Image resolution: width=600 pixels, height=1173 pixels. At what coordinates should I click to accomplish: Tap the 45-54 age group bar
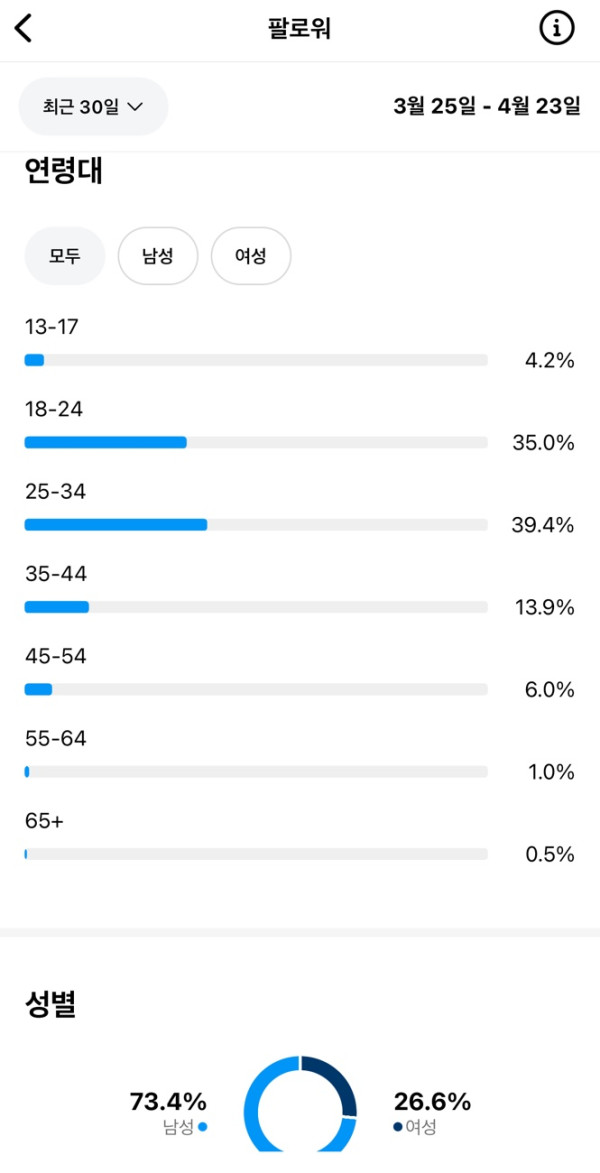pos(255,689)
